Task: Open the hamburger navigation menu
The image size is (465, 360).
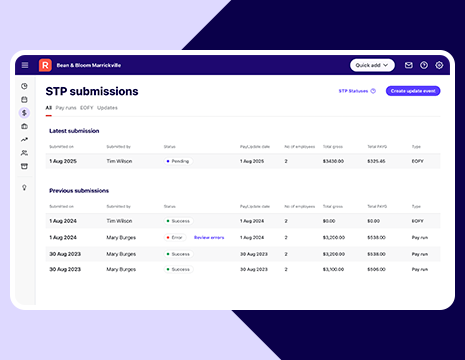Action: pyautogui.click(x=25, y=65)
